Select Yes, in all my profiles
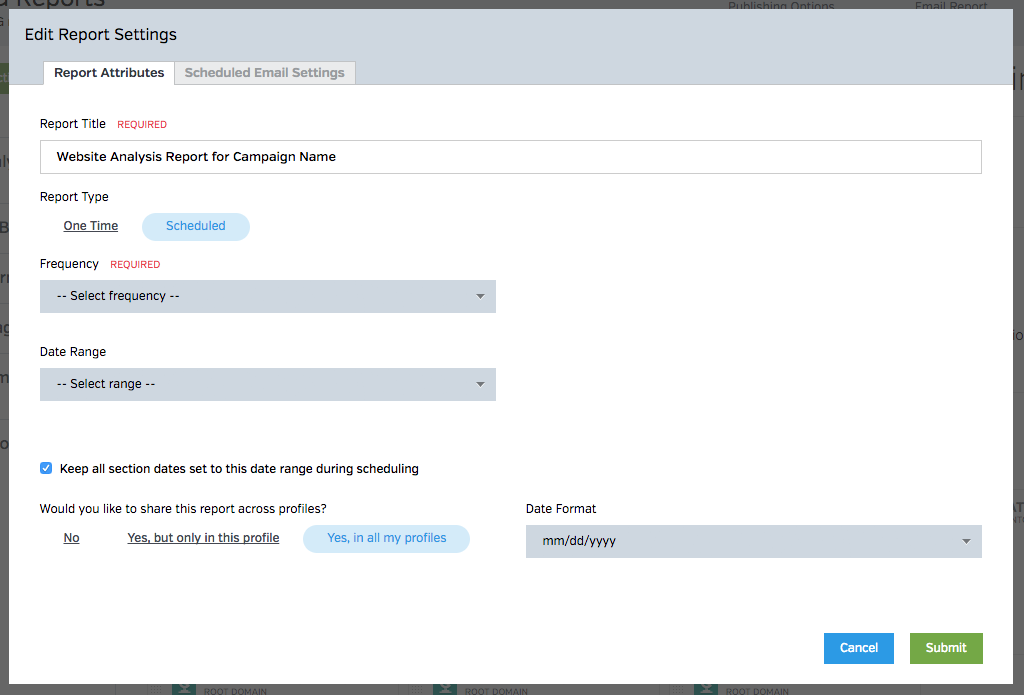Viewport: 1024px width, 695px height. point(386,538)
